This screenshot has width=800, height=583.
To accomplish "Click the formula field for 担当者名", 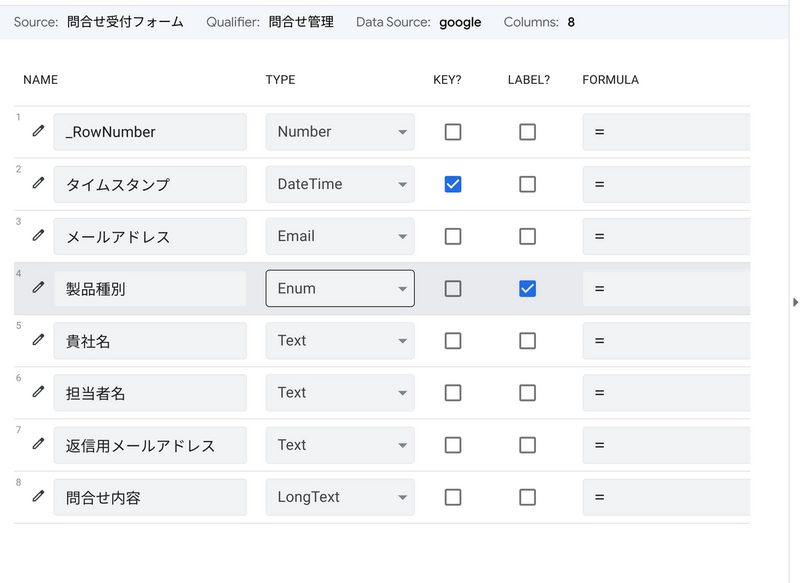I will point(665,393).
